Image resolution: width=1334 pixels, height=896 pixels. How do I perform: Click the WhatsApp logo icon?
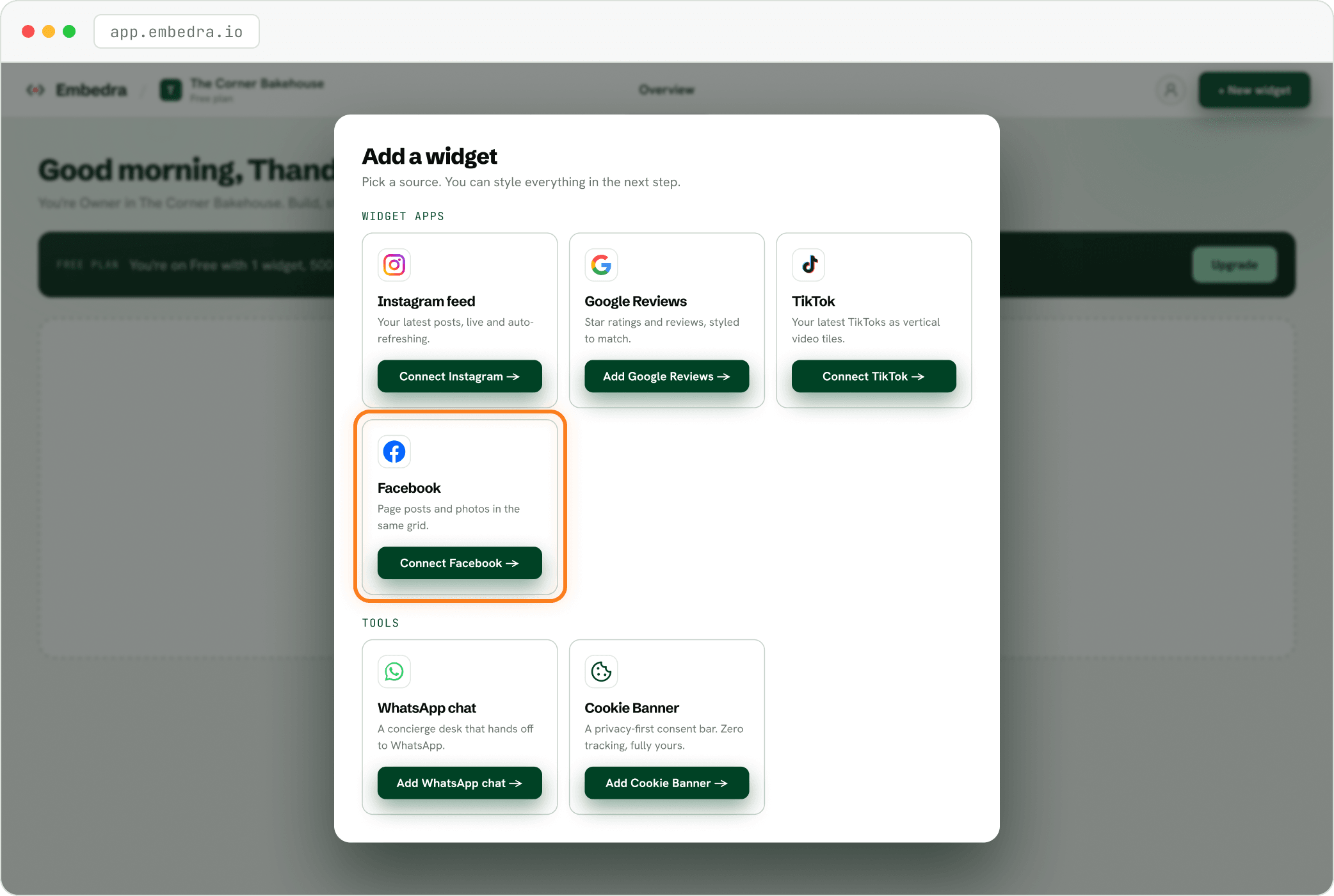click(394, 672)
